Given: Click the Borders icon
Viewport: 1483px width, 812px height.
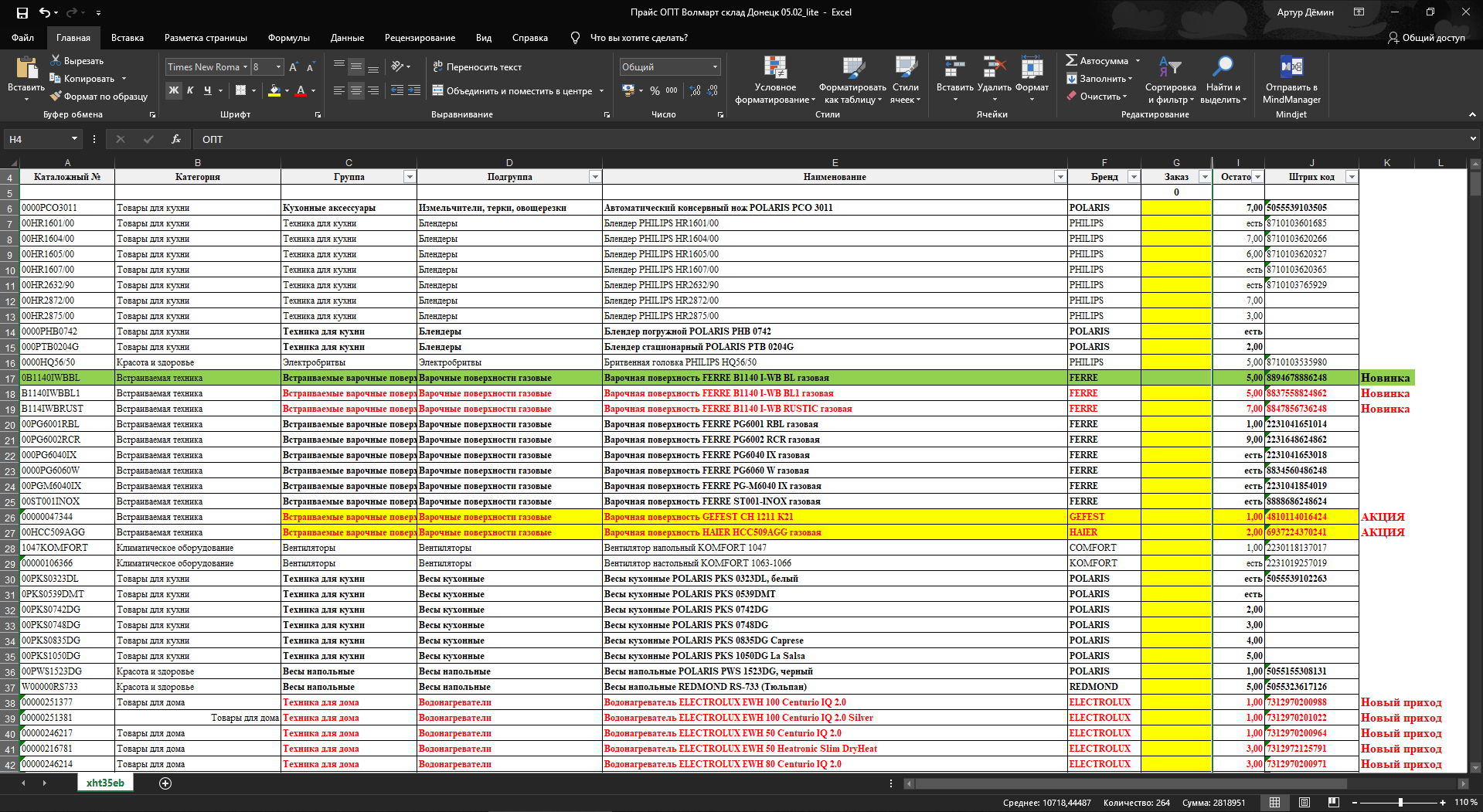Looking at the screenshot, I should [241, 90].
